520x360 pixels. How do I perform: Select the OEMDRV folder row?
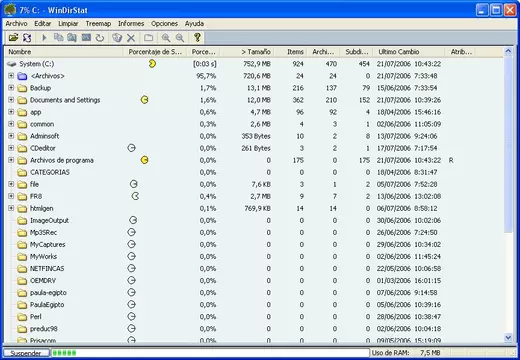pos(254,281)
